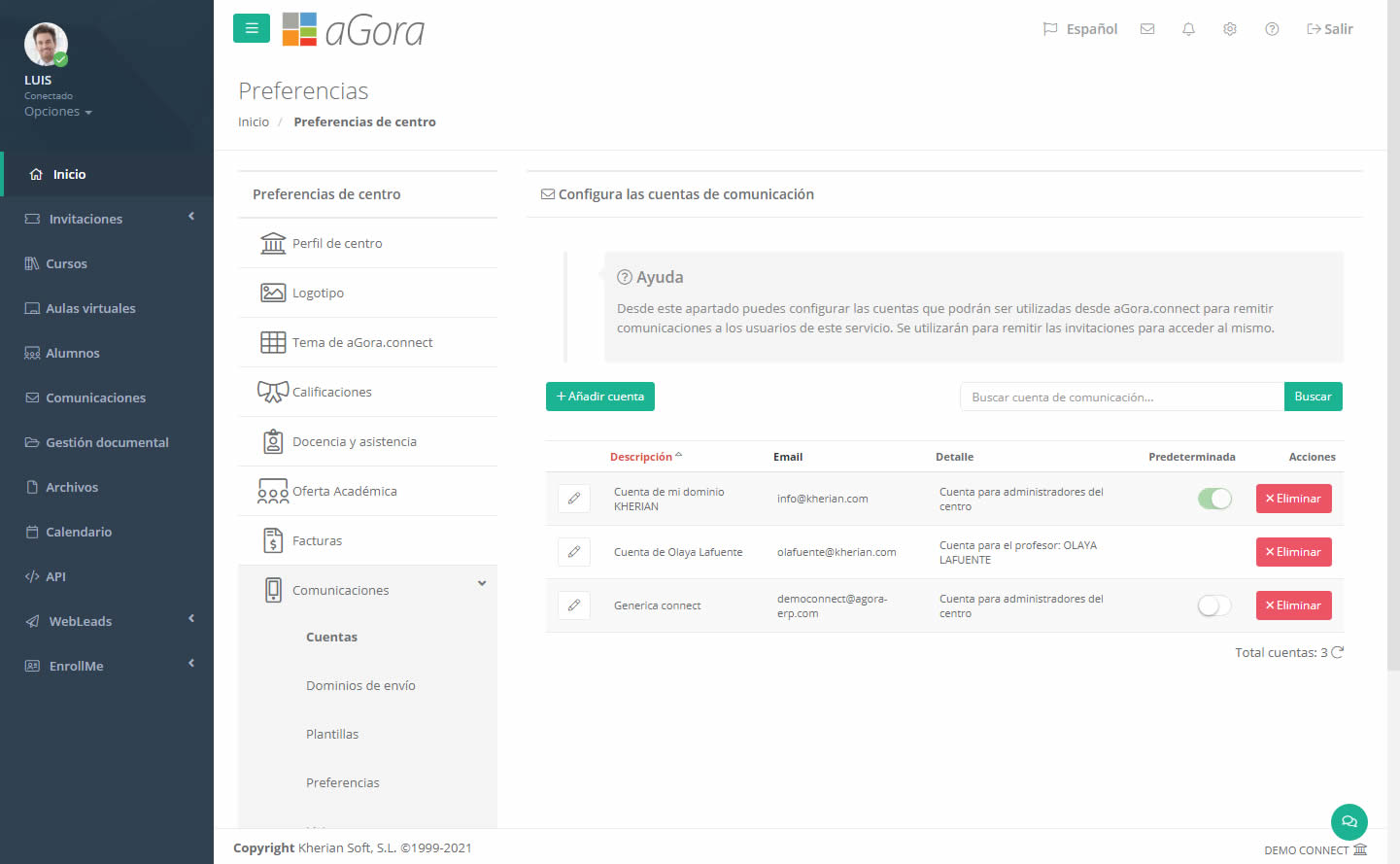Toggle default switch for Generica connect account
Viewport: 1400px width, 864px height.
click(1214, 605)
